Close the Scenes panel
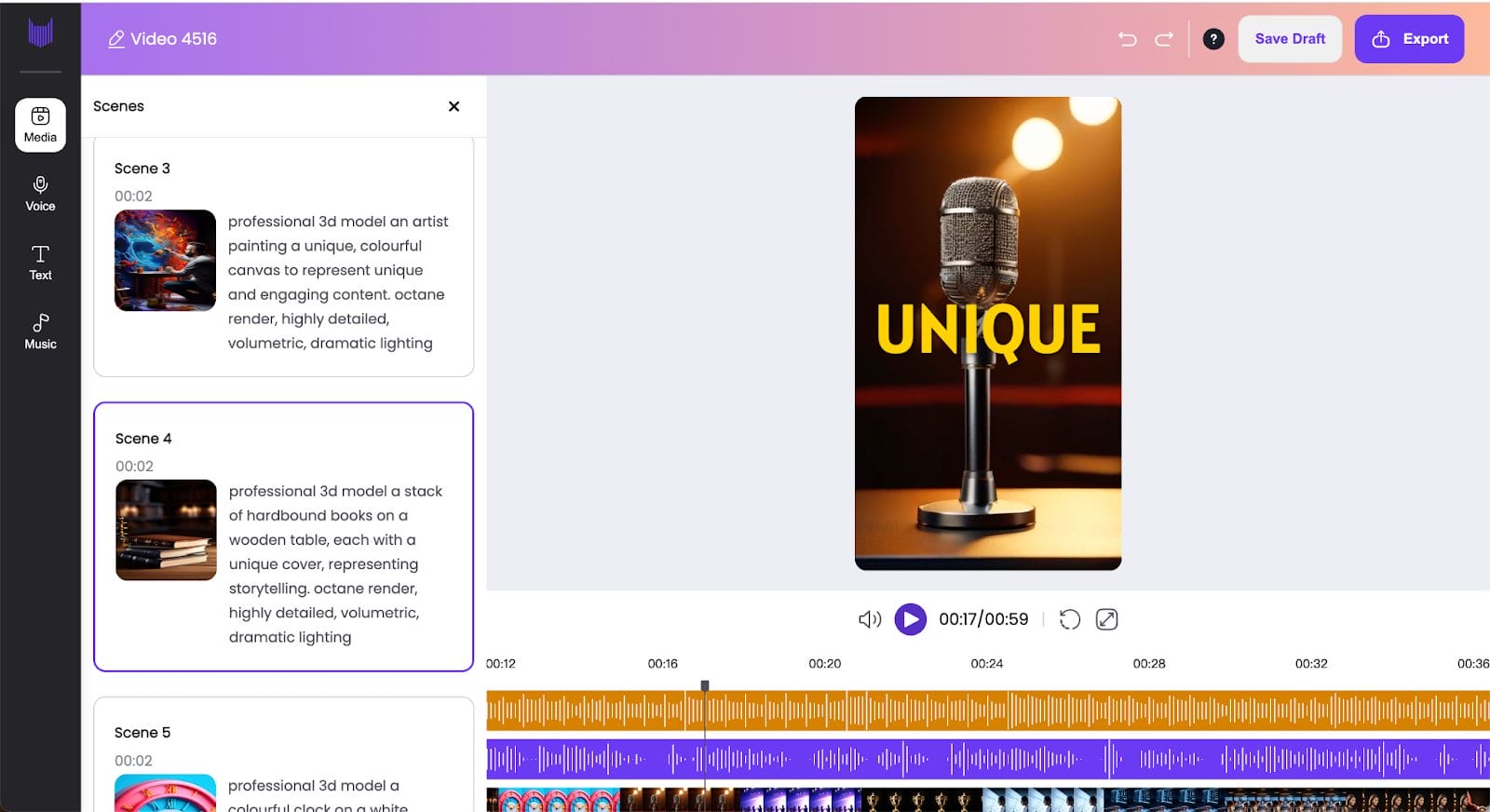 (454, 106)
